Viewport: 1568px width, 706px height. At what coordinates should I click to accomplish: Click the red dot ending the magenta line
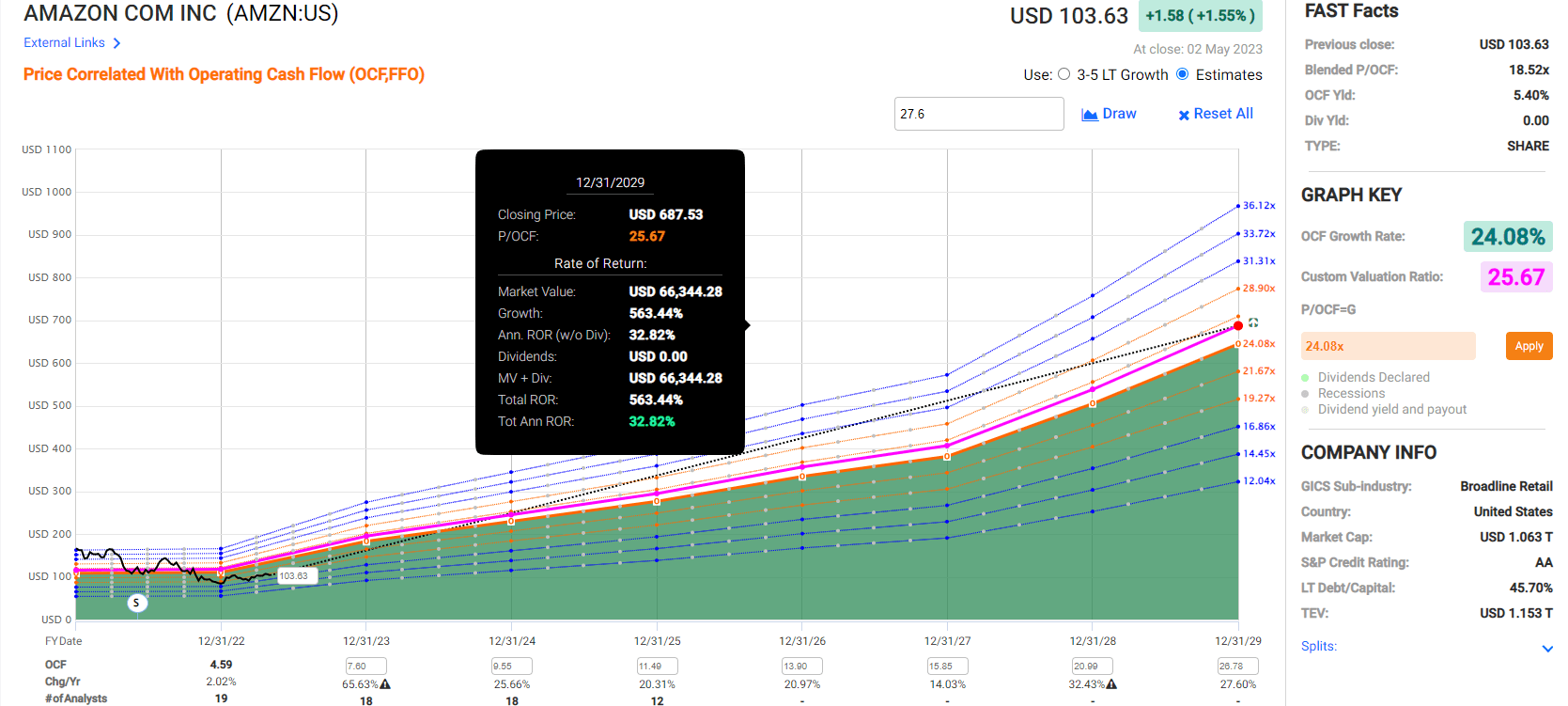click(x=1238, y=325)
